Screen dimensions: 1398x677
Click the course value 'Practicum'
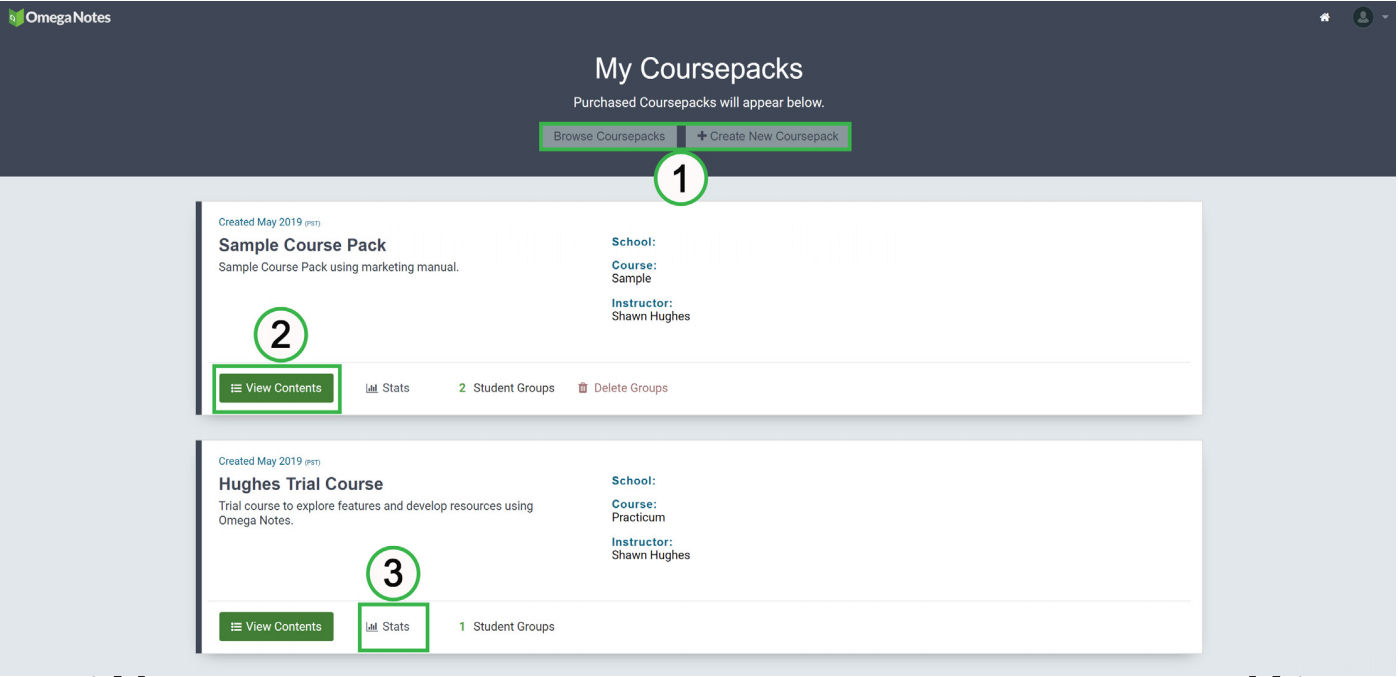[x=638, y=518]
